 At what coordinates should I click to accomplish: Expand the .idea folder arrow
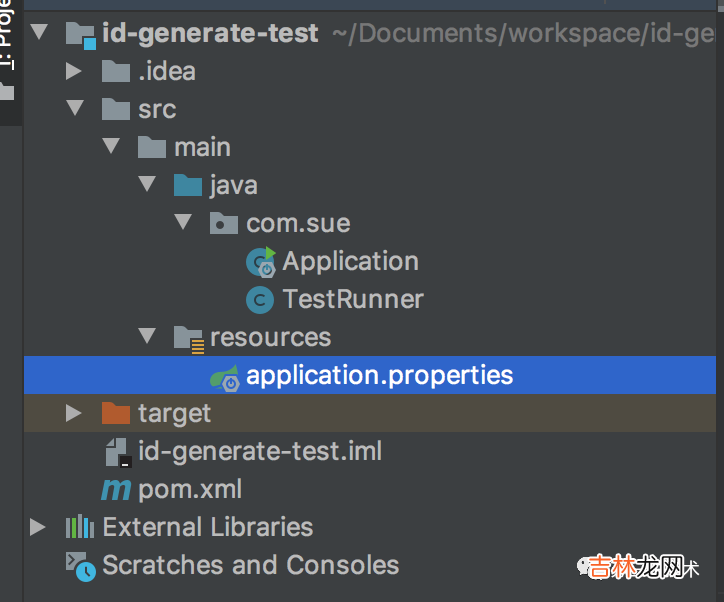73,71
